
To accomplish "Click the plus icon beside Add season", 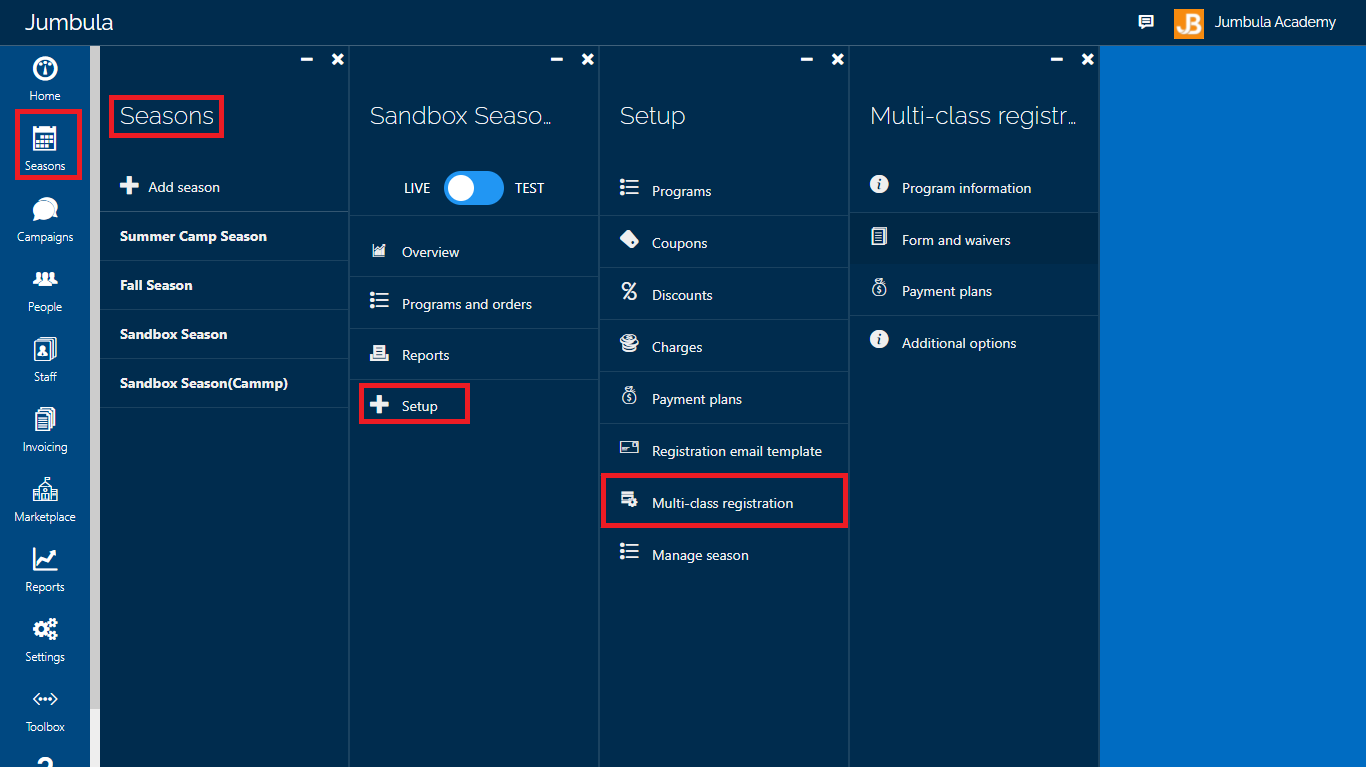I will pos(129,186).
